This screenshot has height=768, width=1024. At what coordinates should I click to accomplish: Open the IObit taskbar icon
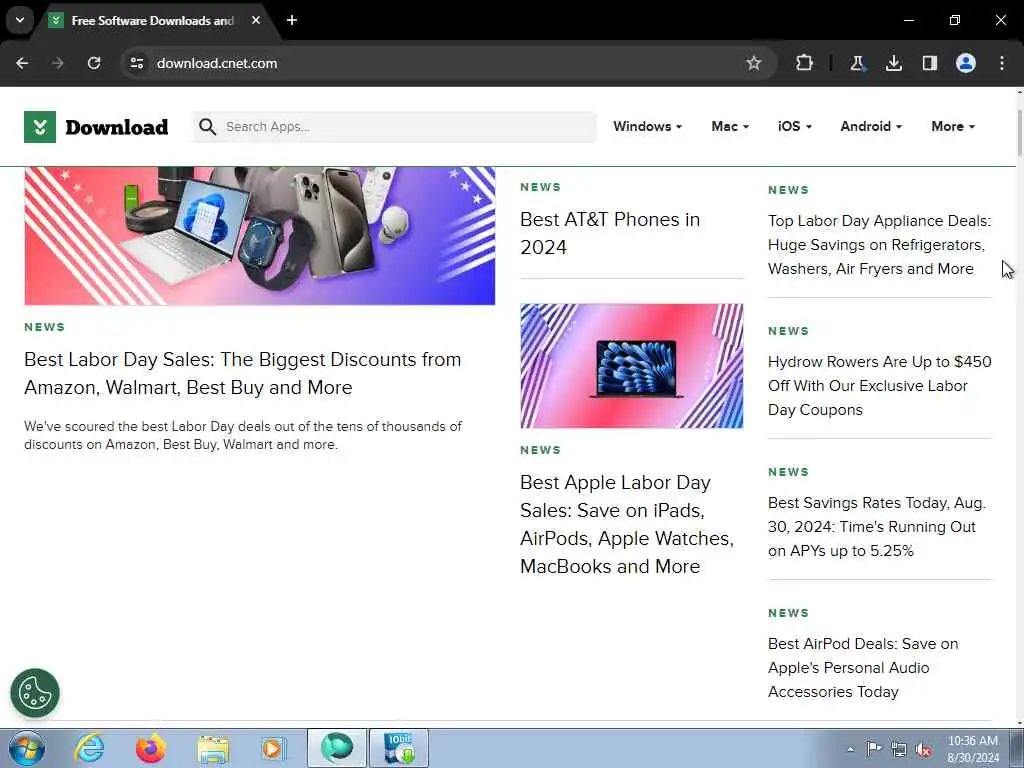pyautogui.click(x=399, y=748)
